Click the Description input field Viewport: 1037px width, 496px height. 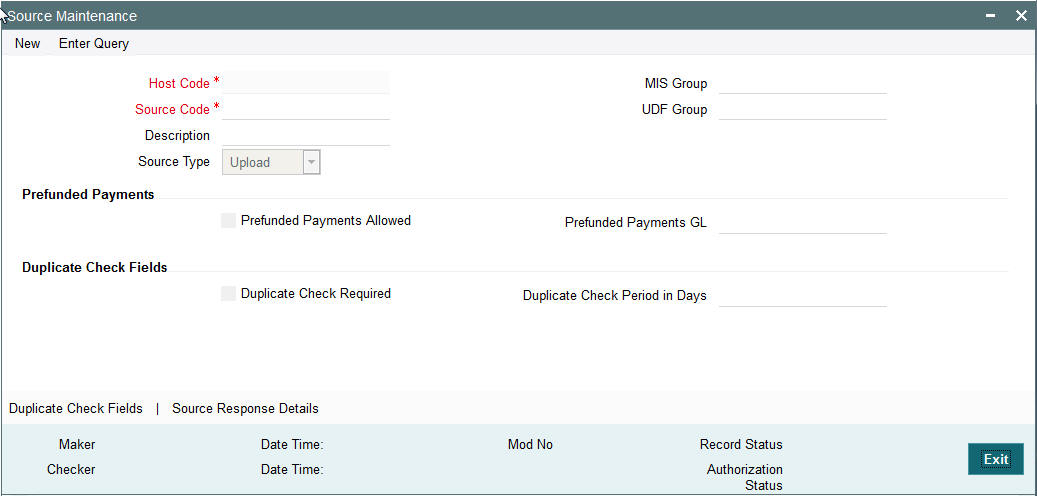pos(306,135)
